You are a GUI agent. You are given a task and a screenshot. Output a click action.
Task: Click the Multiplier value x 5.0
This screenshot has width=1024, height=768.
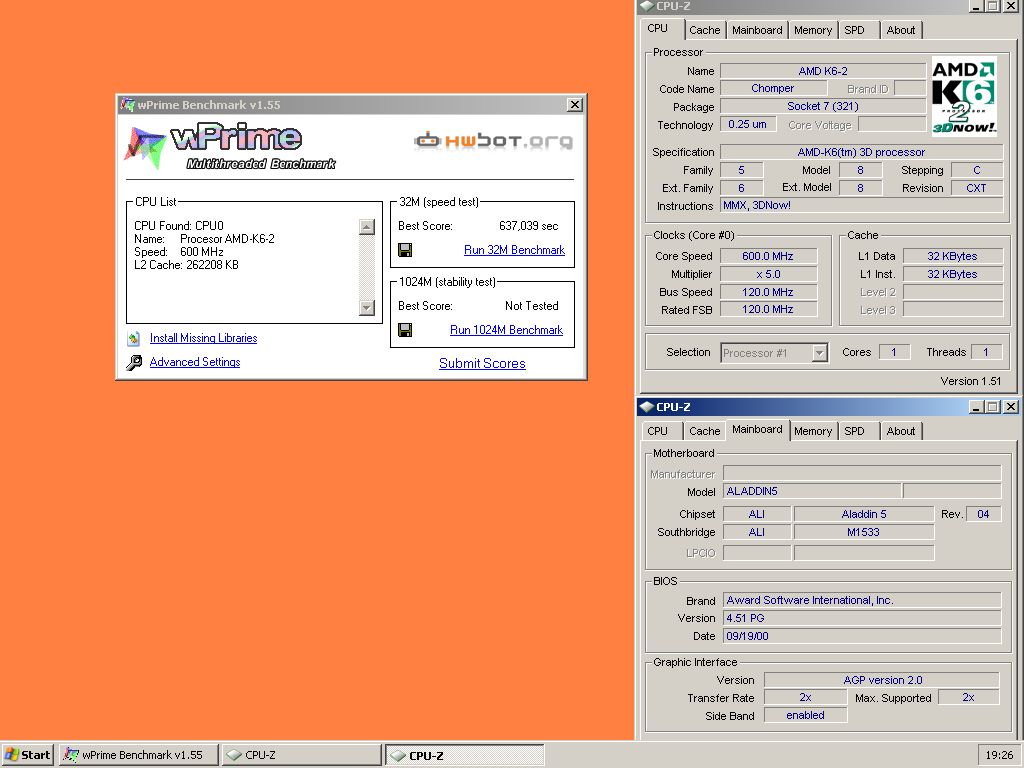point(769,274)
